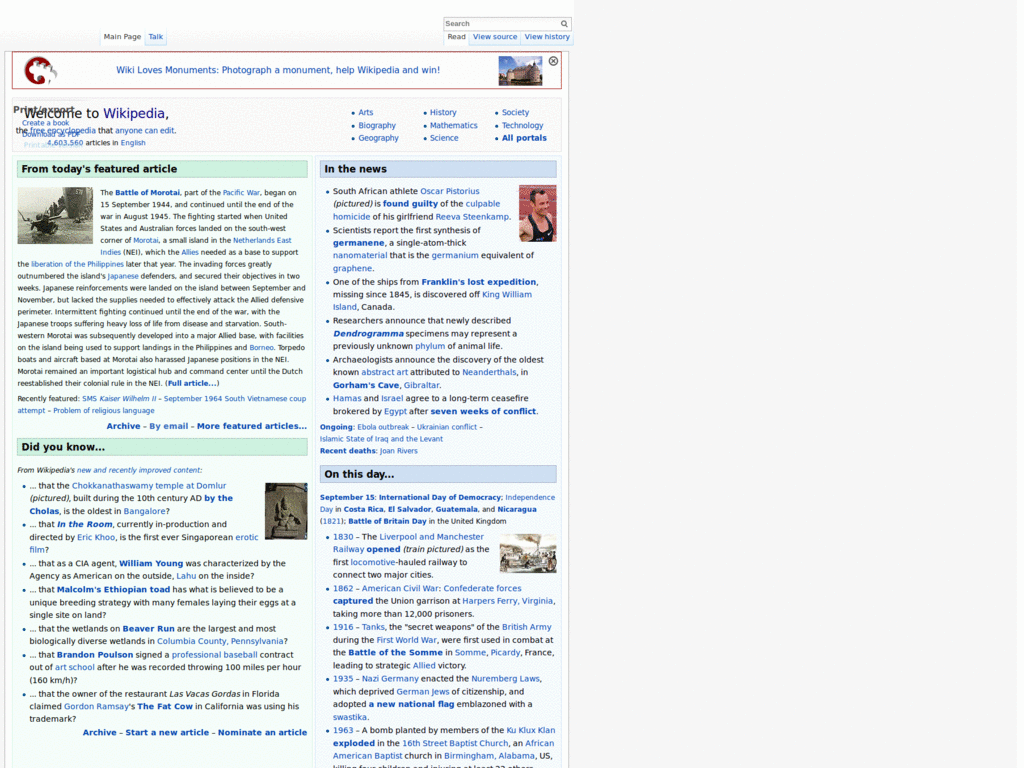Open the Netherlands East Indies link
1024x768 pixels.
262,240
